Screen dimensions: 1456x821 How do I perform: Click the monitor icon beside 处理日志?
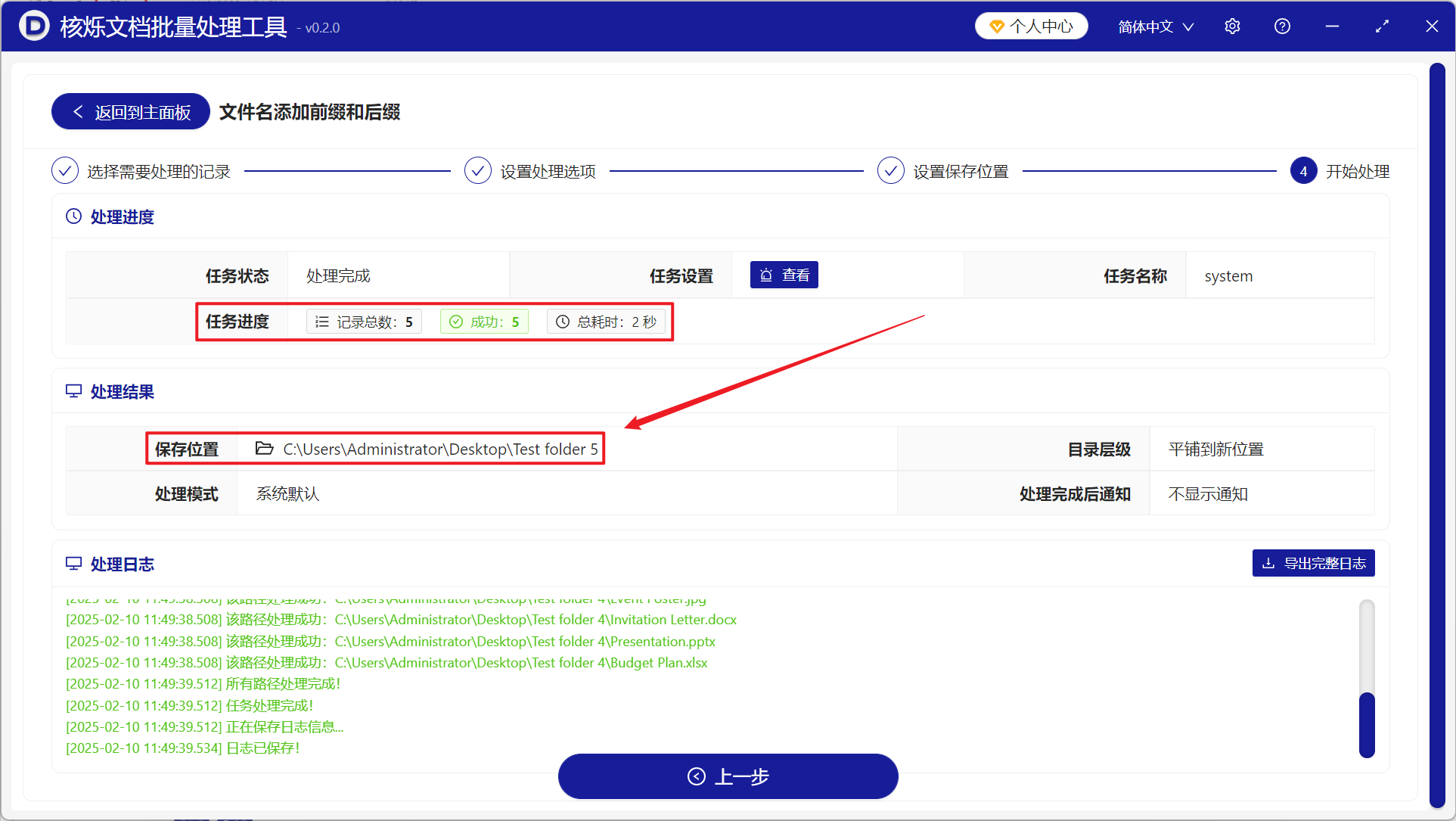tap(73, 564)
